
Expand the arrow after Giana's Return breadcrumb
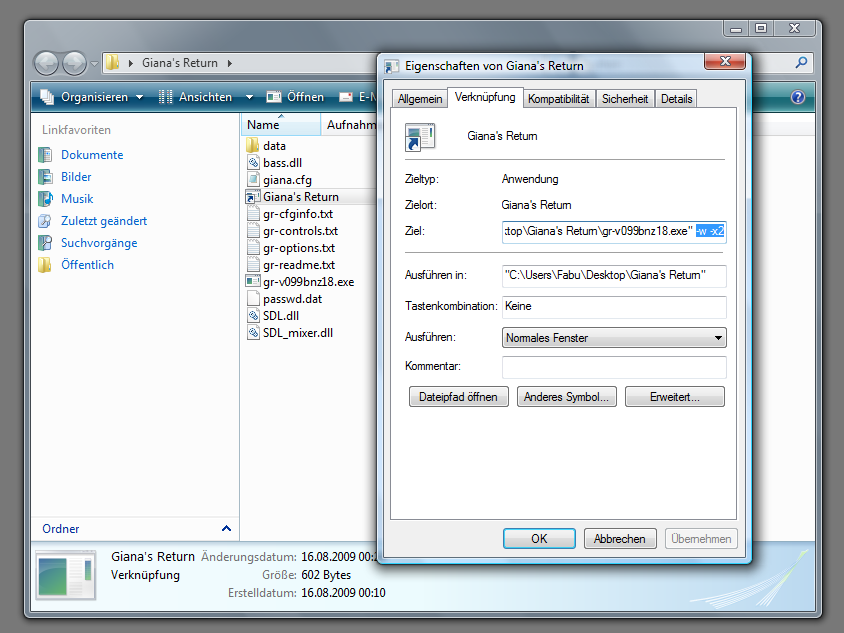pos(230,64)
